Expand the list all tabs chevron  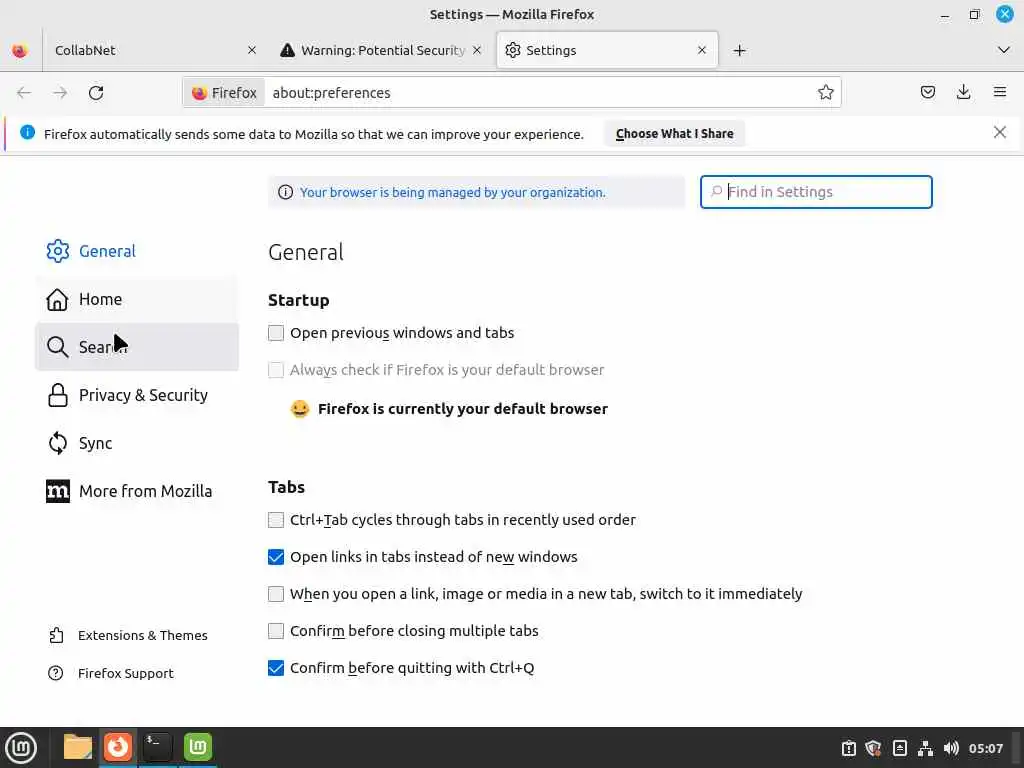[x=1004, y=50]
